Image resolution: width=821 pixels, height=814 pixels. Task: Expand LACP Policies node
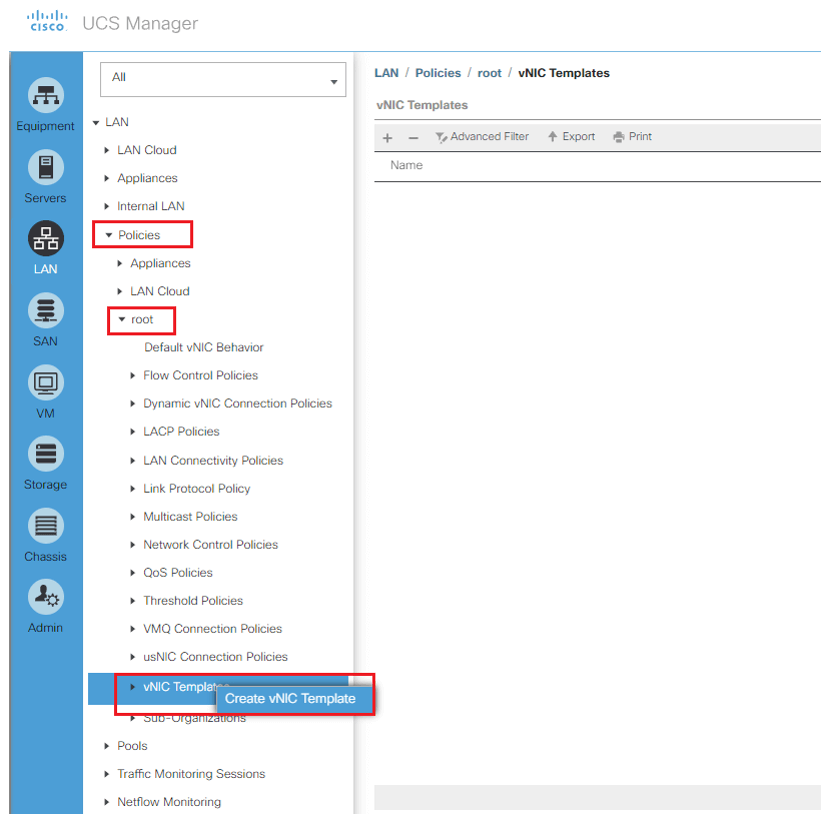132,431
